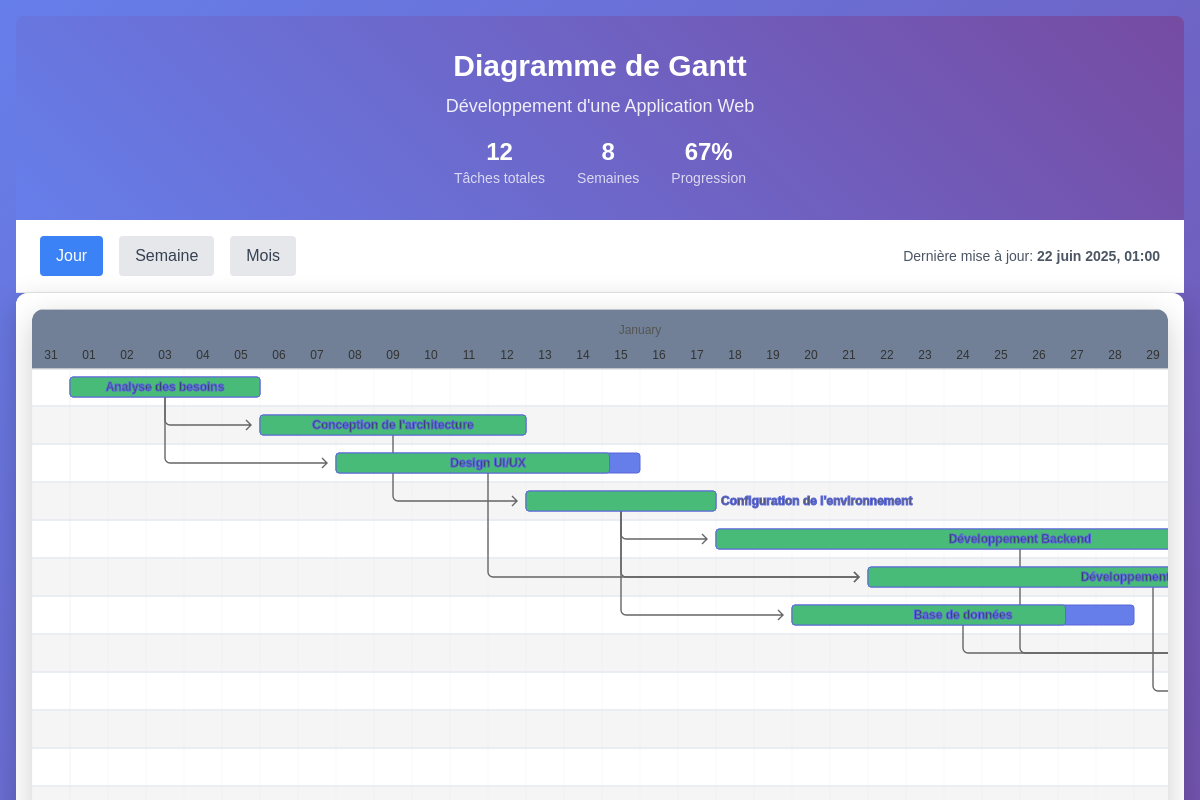Switch to the Mois view
This screenshot has height=800, width=1200.
click(262, 256)
